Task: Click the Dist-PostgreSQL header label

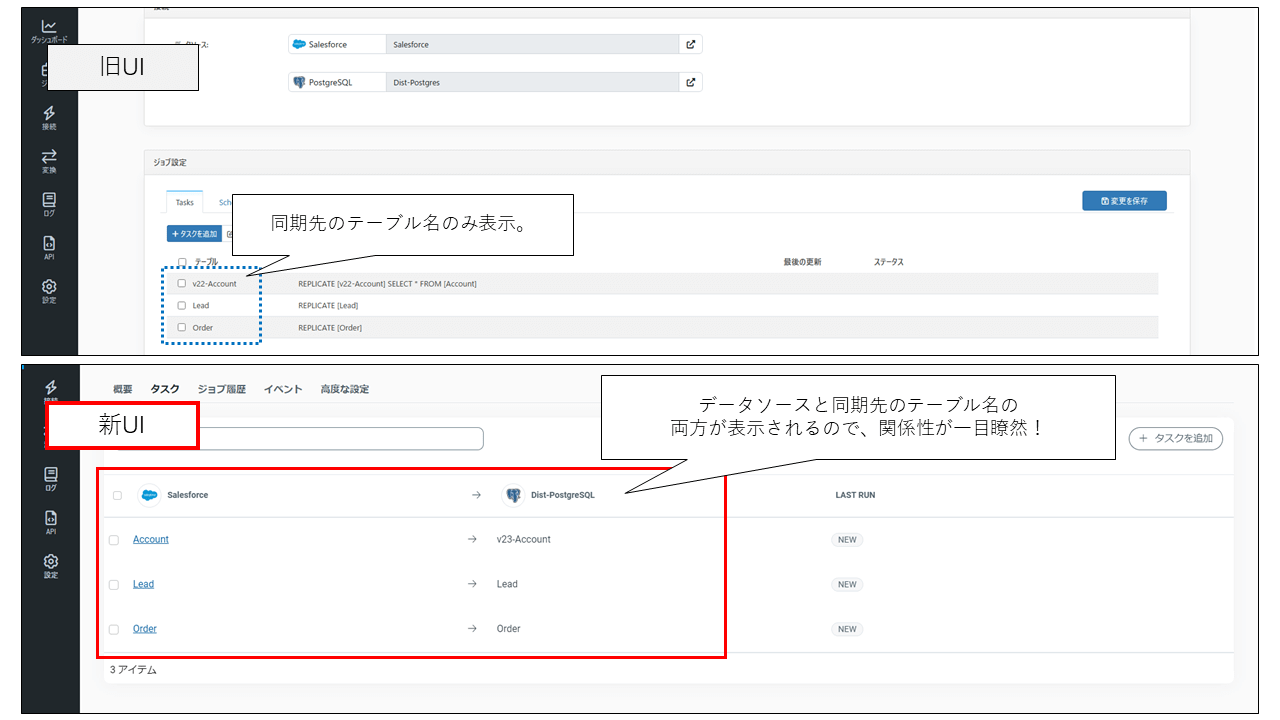Action: pyautogui.click(x=563, y=495)
